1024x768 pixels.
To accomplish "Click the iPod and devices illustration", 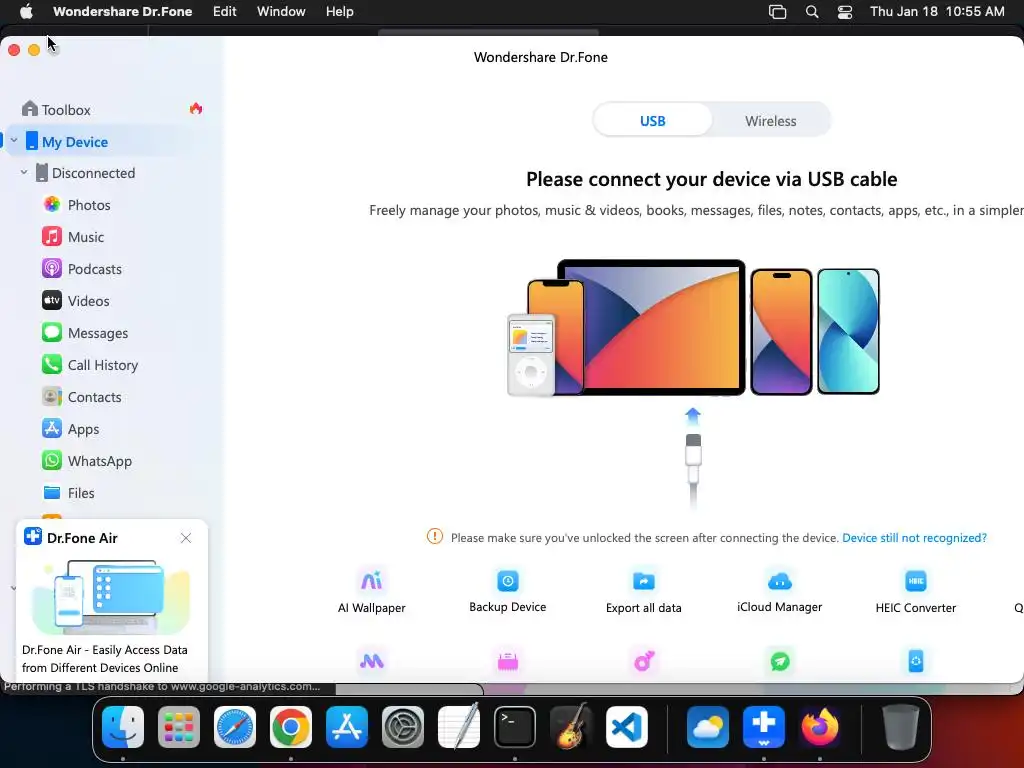I will [x=693, y=328].
